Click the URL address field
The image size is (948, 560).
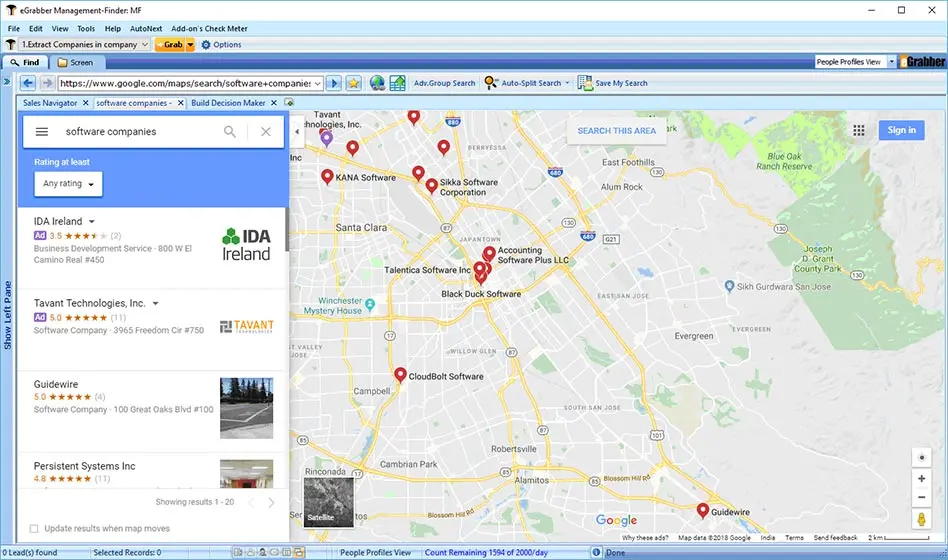click(186, 83)
